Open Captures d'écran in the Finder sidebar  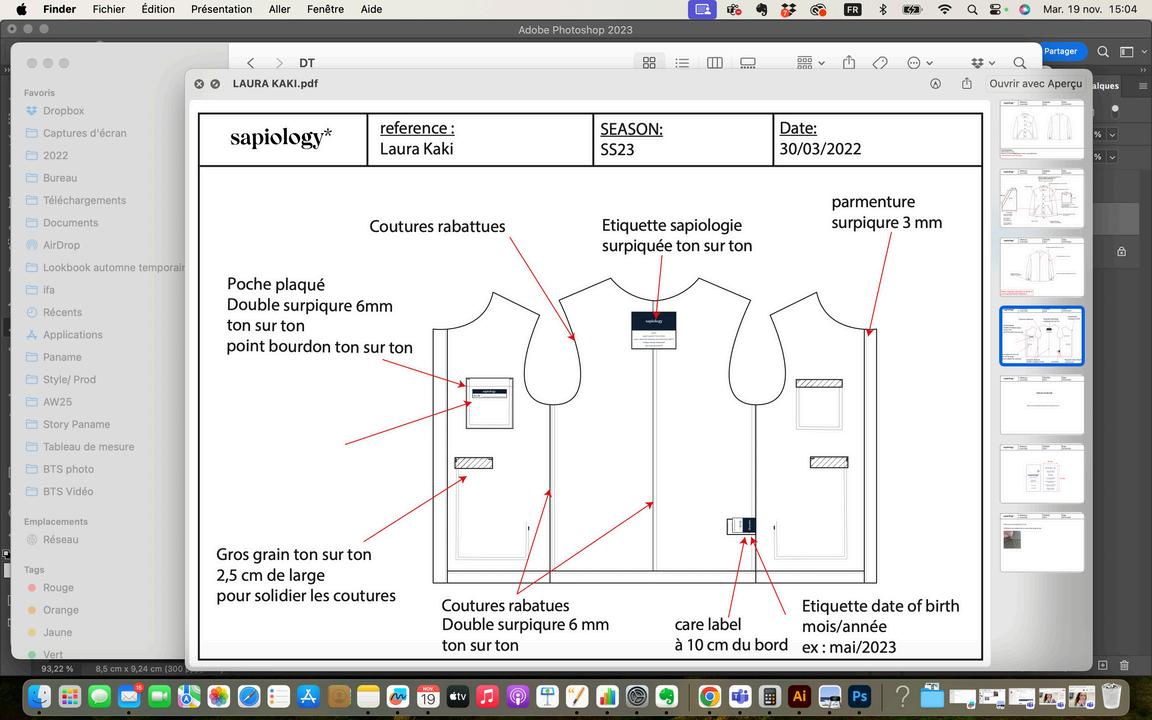coord(84,133)
